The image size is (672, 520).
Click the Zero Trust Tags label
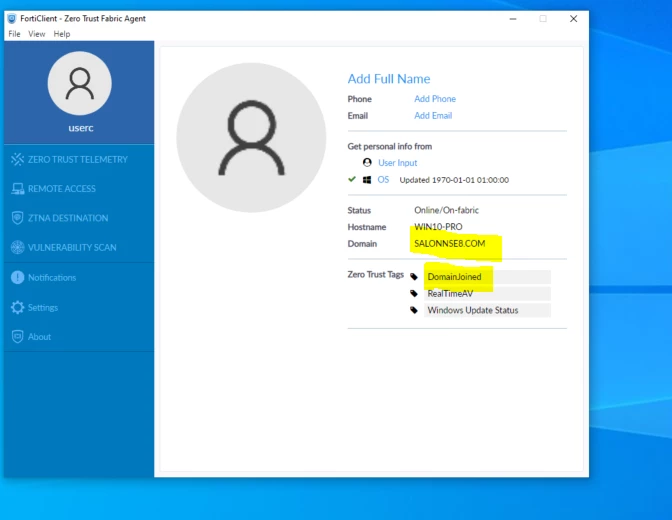tap(375, 274)
